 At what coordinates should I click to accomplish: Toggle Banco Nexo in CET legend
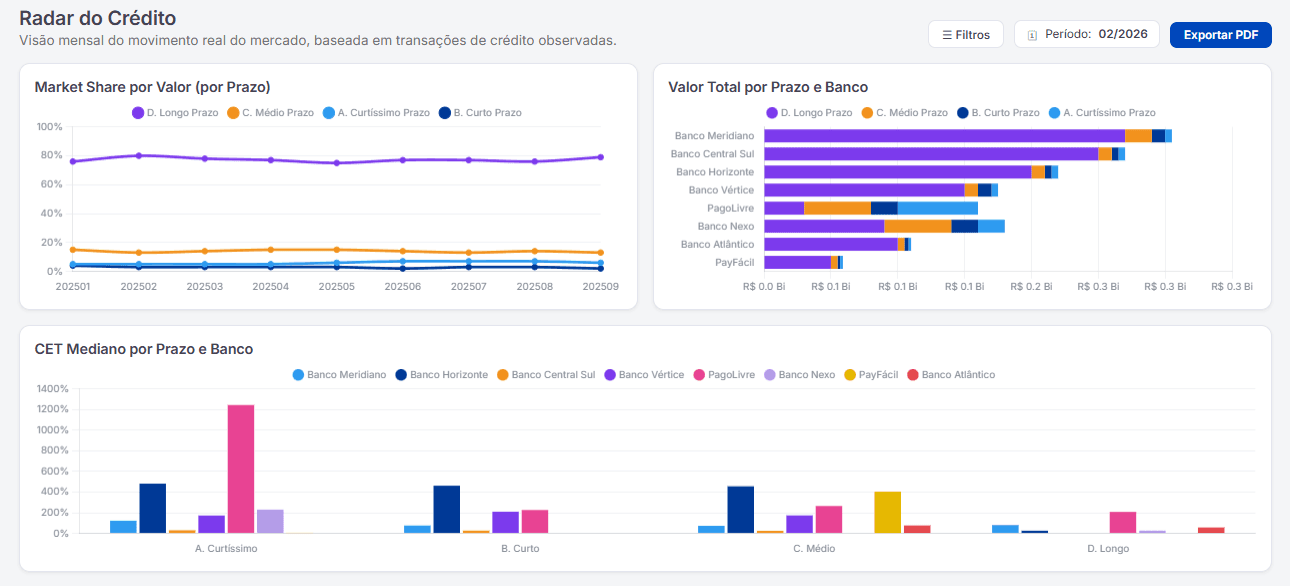[800, 375]
